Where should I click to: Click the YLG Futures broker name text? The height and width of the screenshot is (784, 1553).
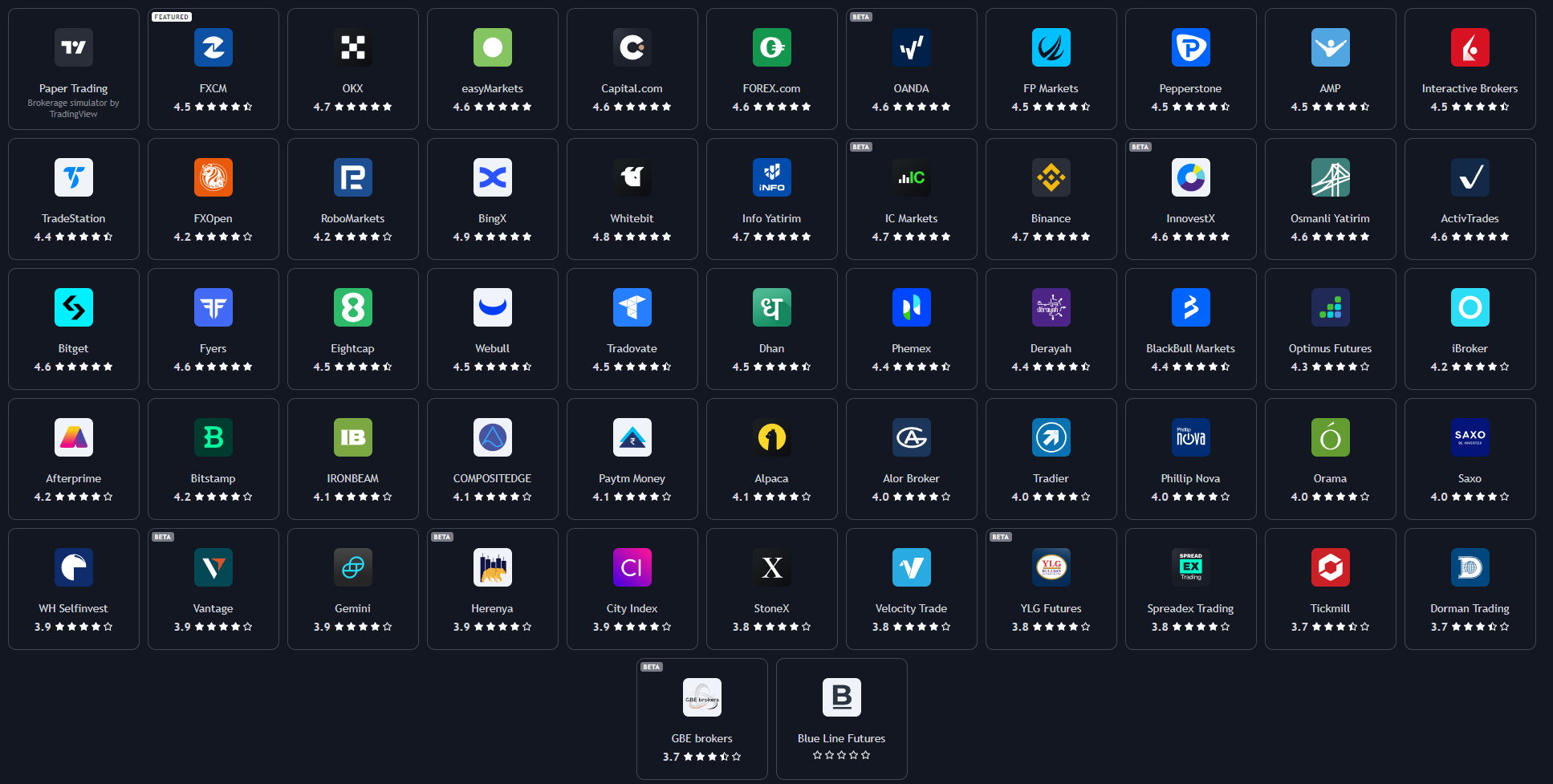point(1051,608)
